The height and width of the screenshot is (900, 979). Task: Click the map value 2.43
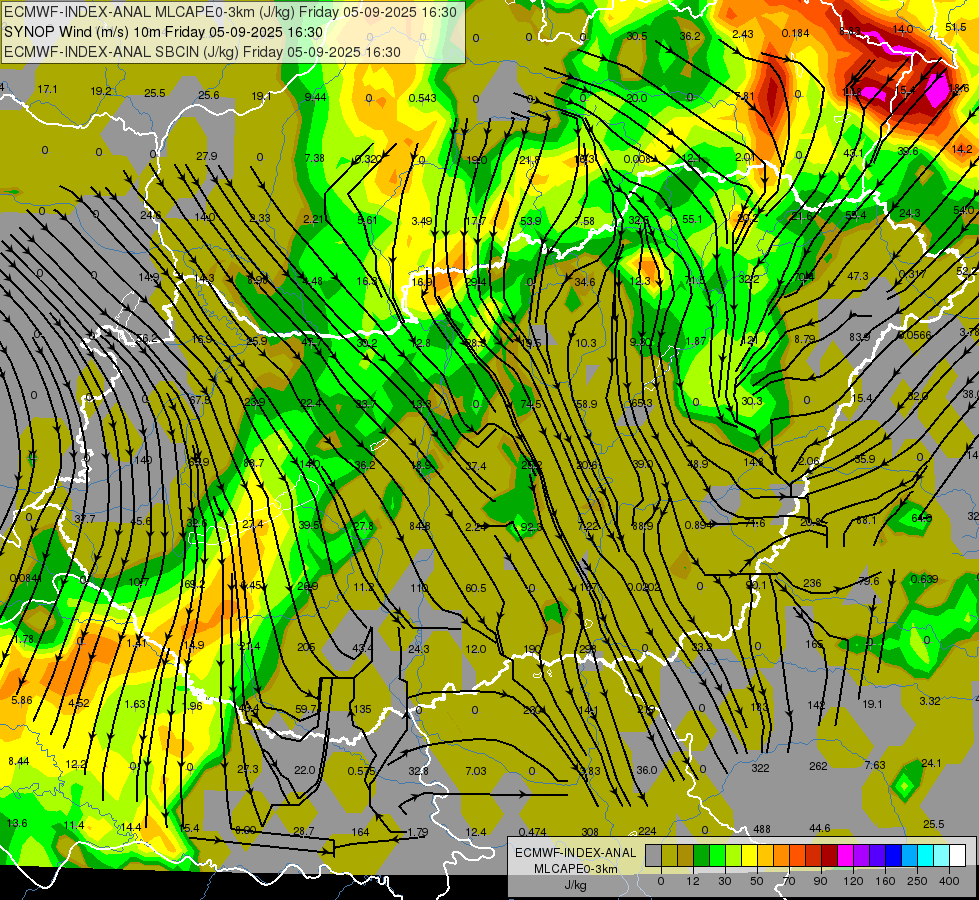742,34
